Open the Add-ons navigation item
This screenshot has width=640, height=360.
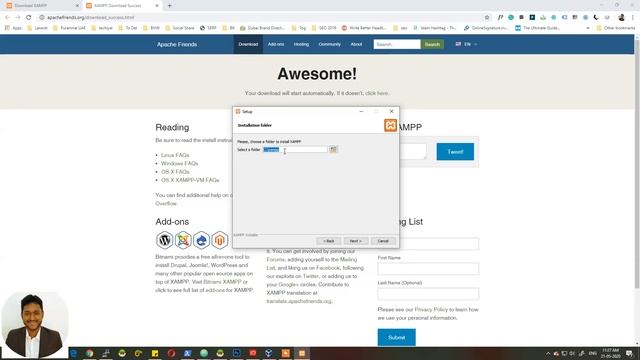276,44
